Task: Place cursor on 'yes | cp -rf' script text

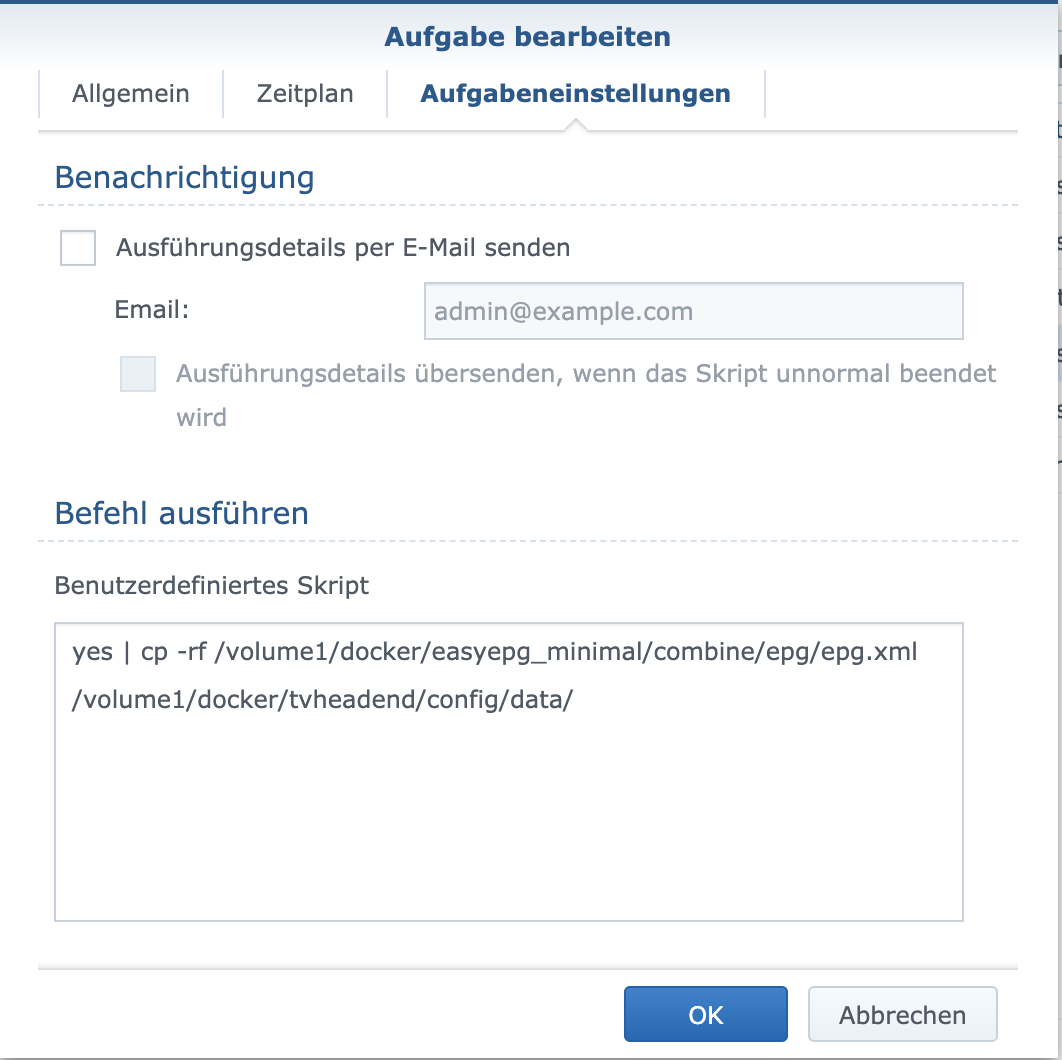Action: coord(140,652)
